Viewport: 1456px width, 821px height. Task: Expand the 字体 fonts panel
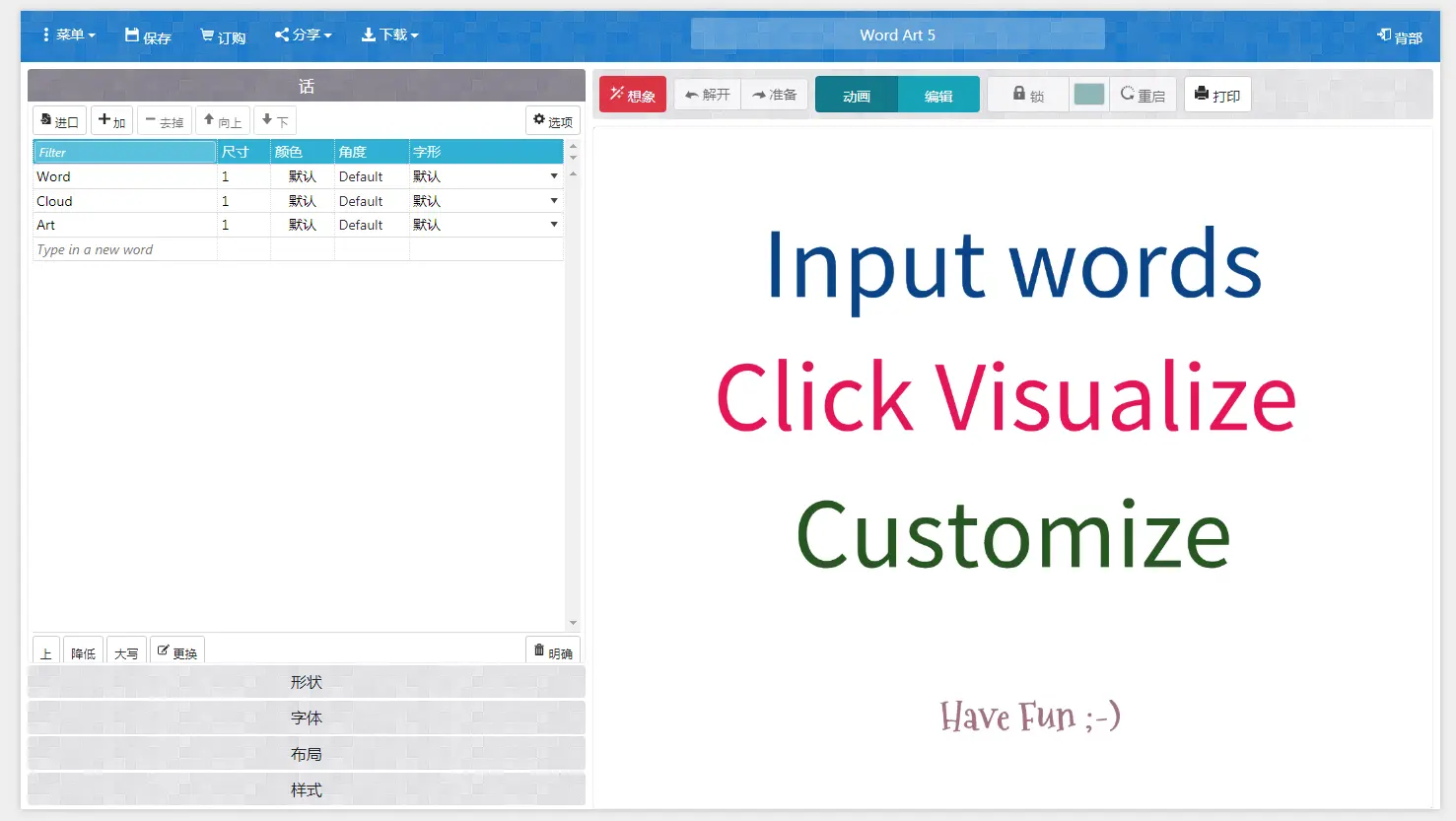pos(307,718)
